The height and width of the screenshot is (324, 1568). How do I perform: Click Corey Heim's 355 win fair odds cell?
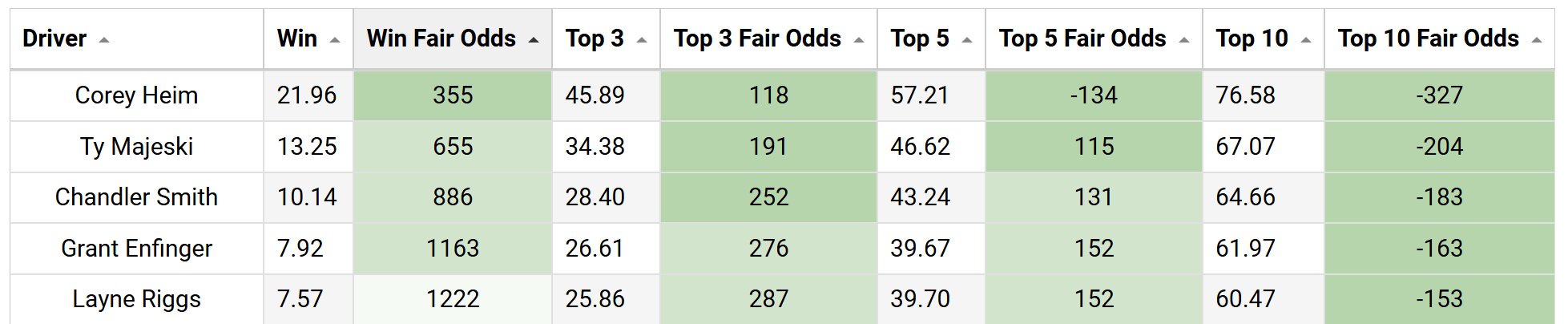[x=453, y=95]
